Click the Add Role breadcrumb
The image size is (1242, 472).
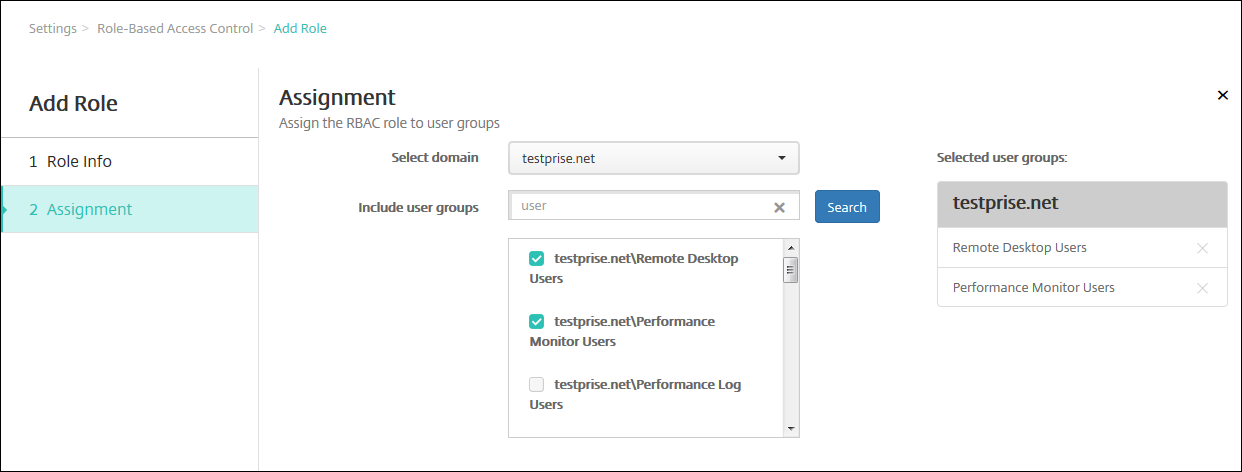(300, 28)
